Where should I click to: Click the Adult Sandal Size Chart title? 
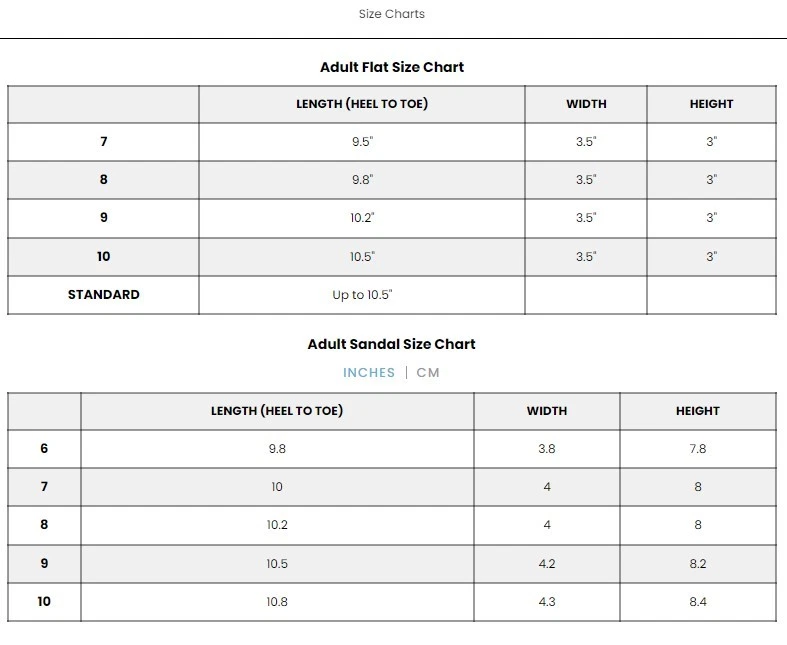pyautogui.click(x=392, y=344)
